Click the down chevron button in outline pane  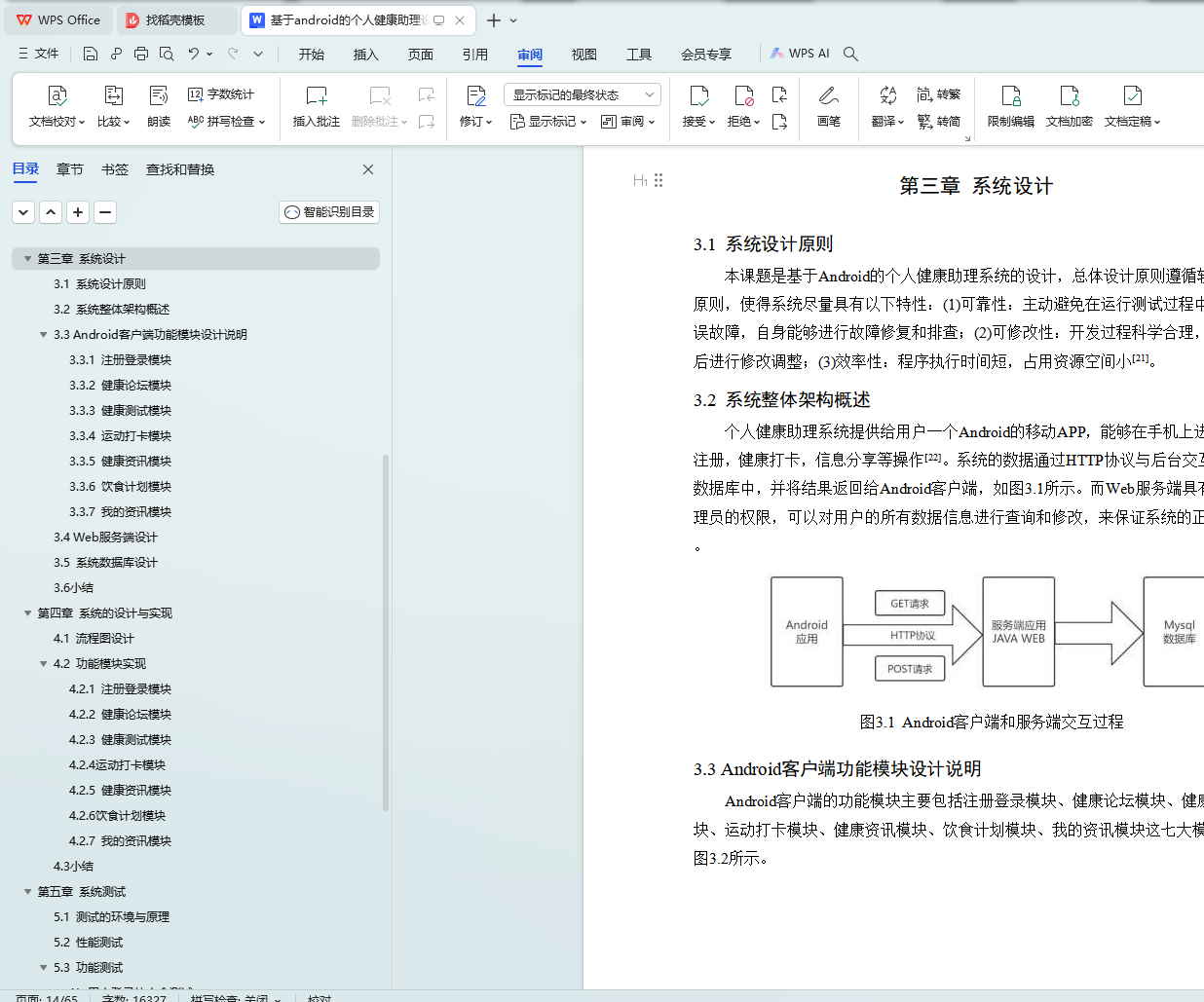[24, 212]
